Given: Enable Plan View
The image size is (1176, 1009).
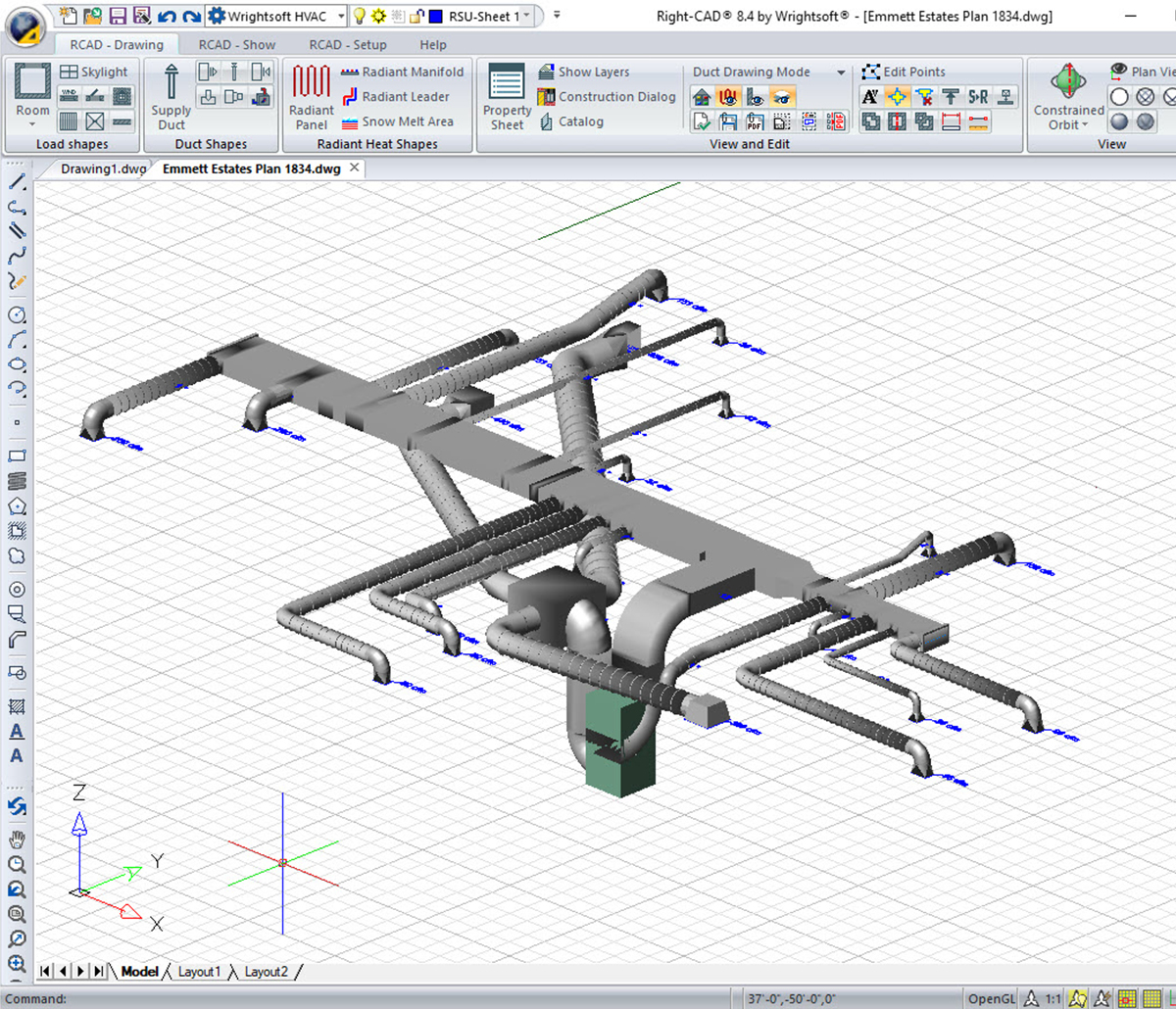Looking at the screenshot, I should point(1141,72).
